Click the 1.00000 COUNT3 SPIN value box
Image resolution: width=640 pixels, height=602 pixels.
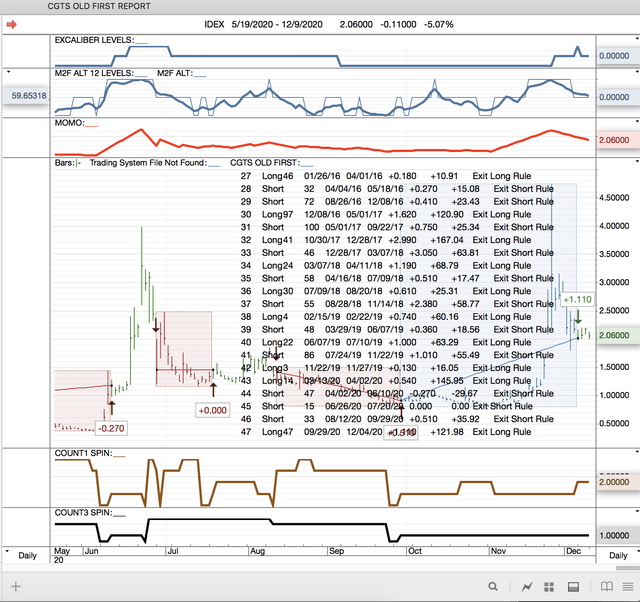pyautogui.click(x=618, y=535)
